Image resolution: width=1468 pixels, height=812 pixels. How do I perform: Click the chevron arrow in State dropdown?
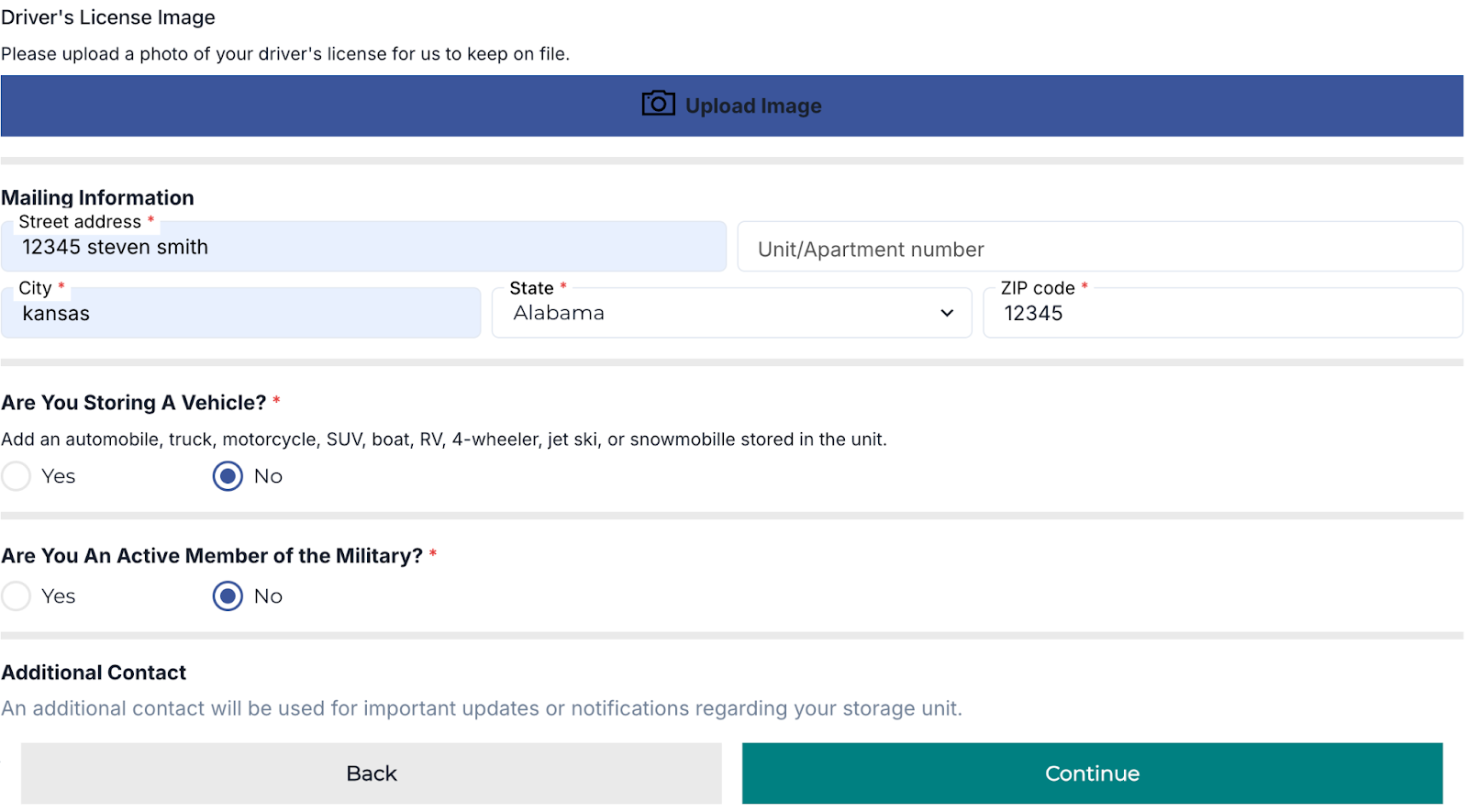[x=947, y=314]
